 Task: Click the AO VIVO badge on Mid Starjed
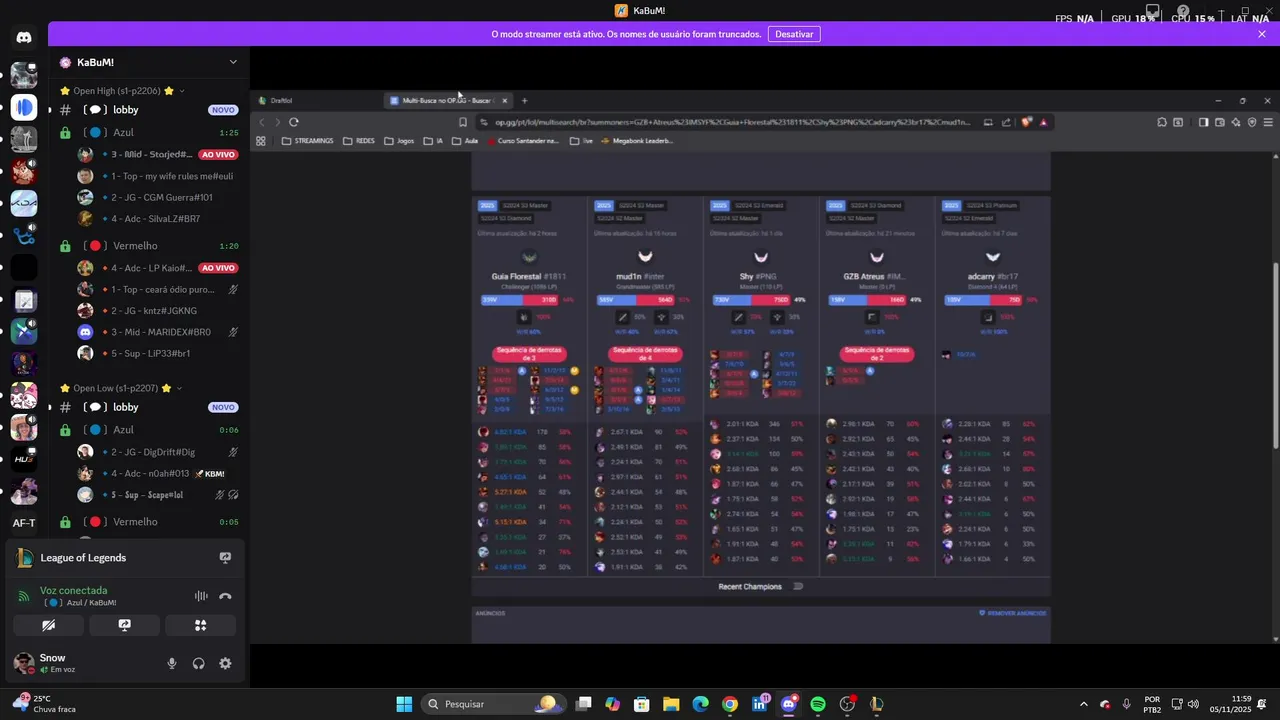(218, 155)
